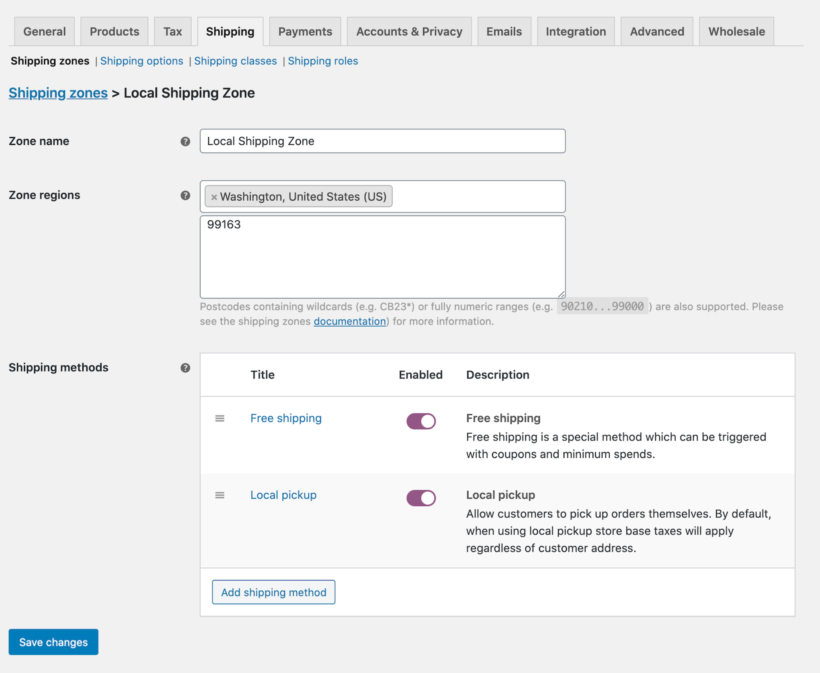The image size is (820, 673).
Task: Click the Free shipping drag handle icon
Action: [220, 419]
